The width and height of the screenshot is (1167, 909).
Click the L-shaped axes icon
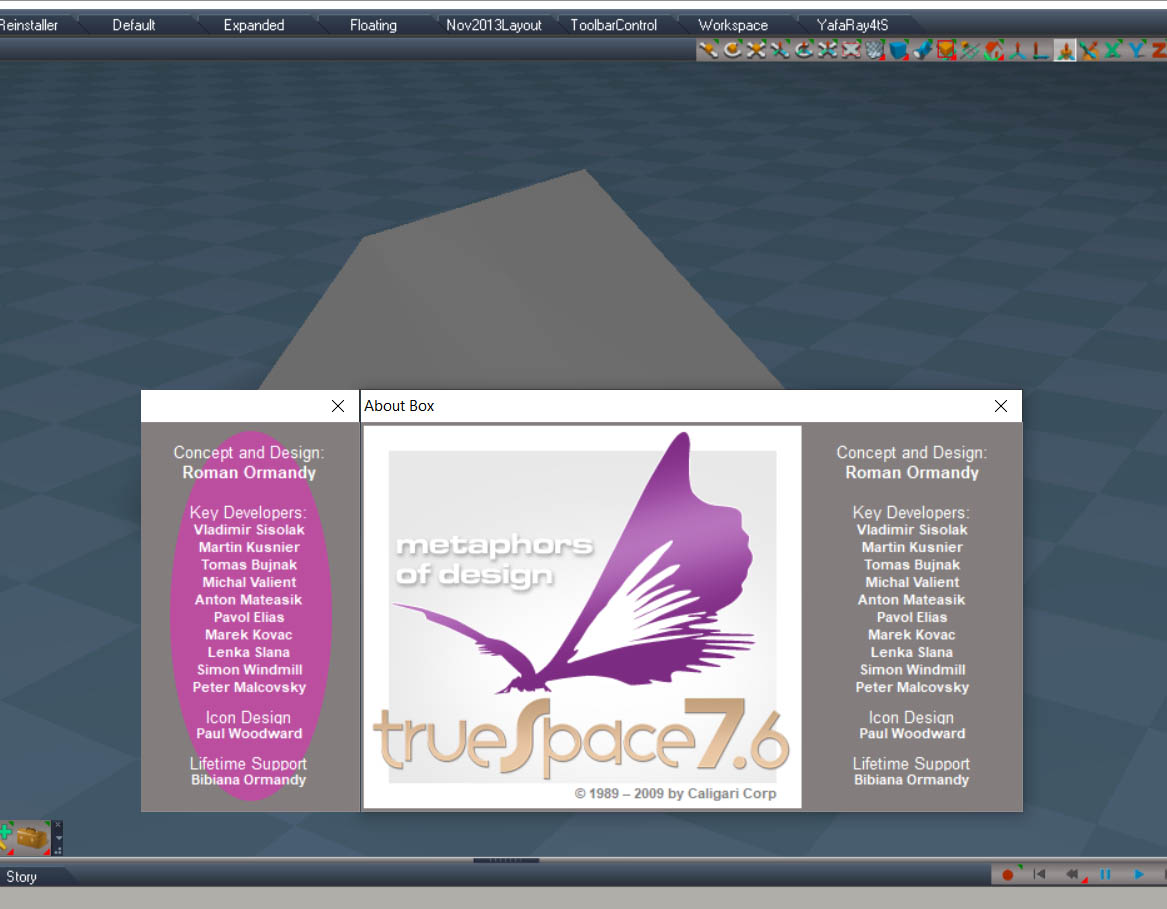pos(1041,50)
